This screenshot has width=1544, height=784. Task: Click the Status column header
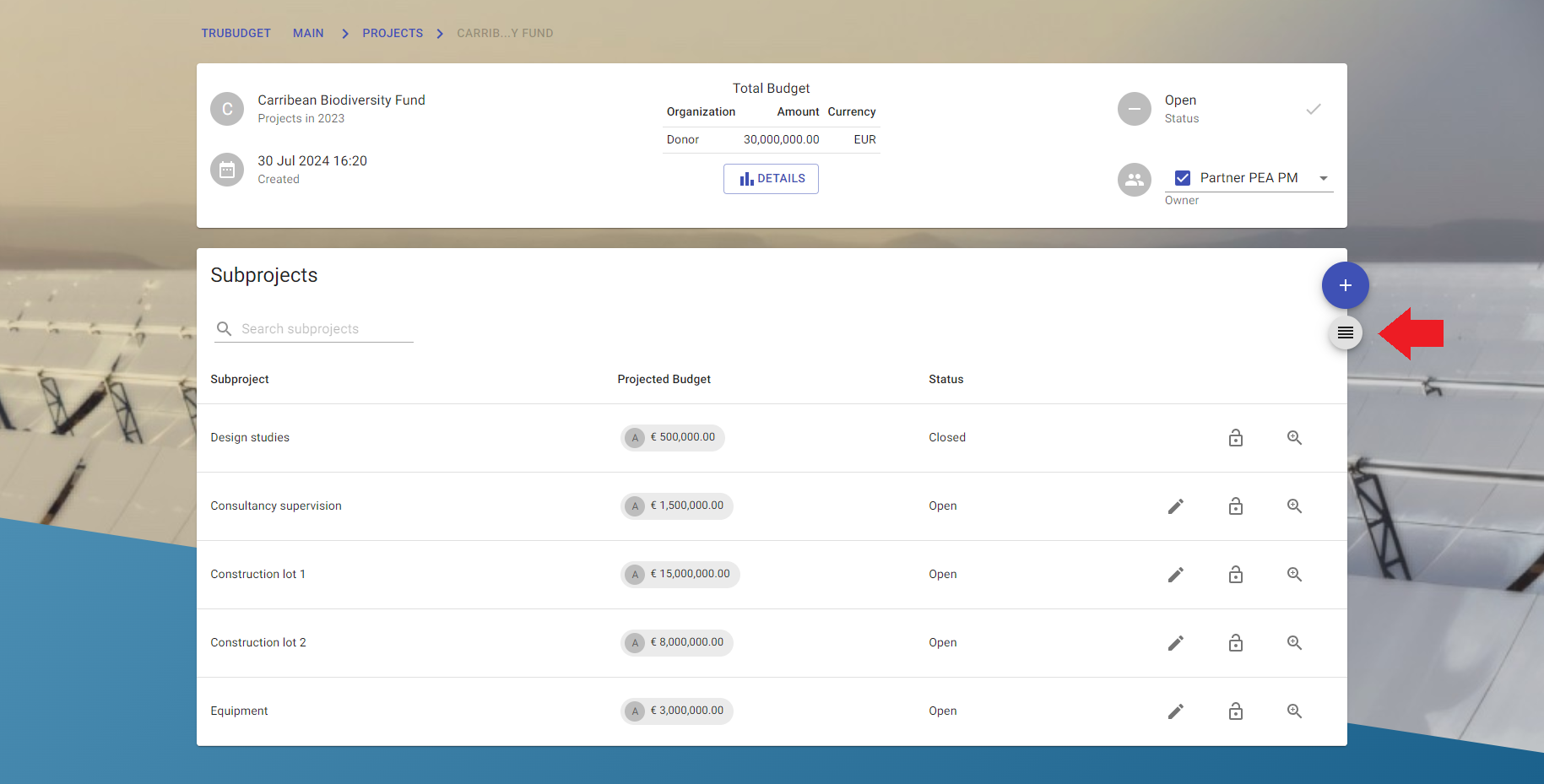point(945,379)
